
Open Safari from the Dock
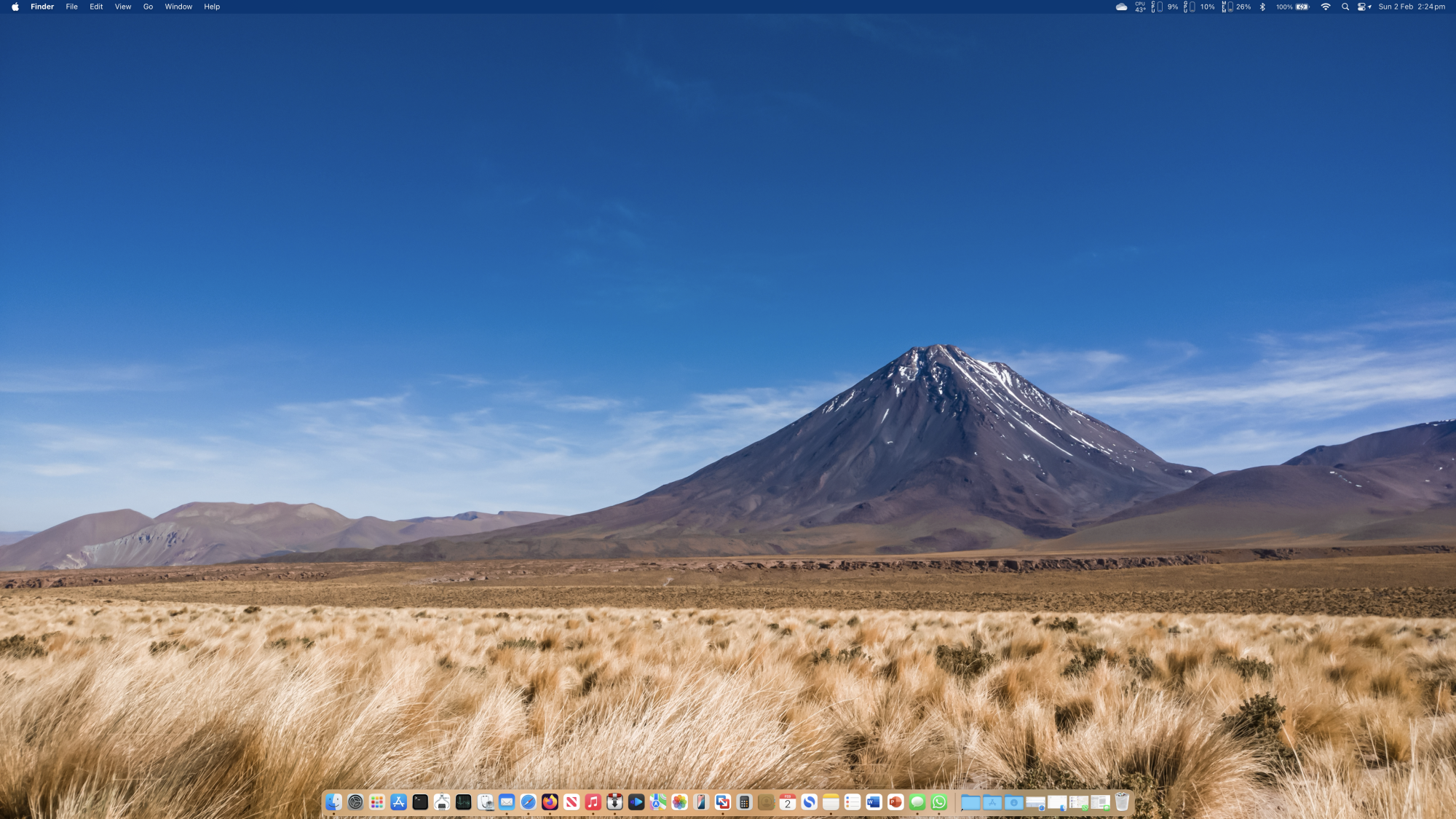[529, 802]
